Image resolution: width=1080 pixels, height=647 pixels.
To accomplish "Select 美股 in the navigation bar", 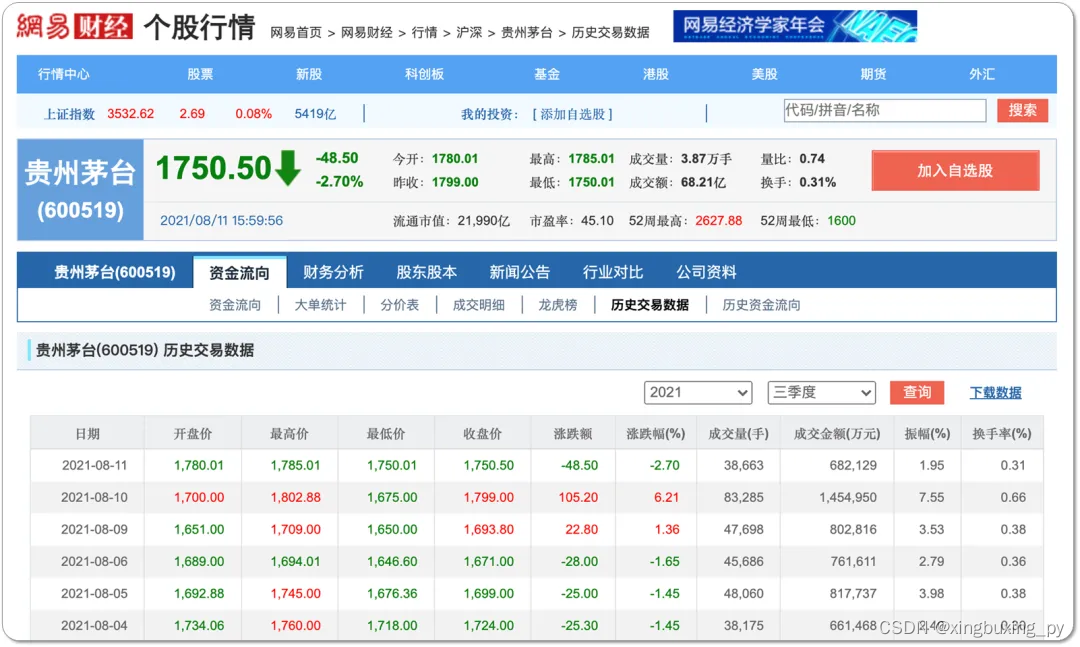I will tap(765, 74).
